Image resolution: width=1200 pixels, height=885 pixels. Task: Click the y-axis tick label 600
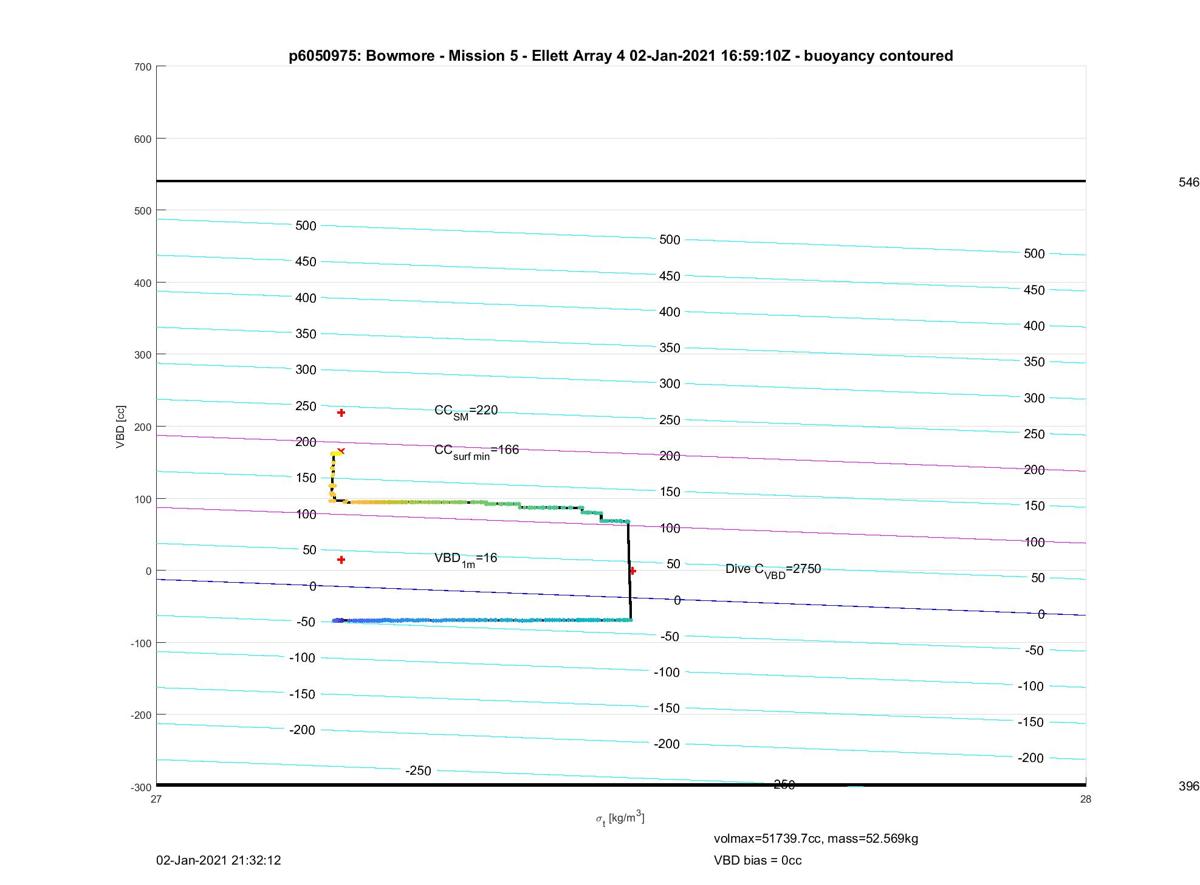click(x=143, y=139)
